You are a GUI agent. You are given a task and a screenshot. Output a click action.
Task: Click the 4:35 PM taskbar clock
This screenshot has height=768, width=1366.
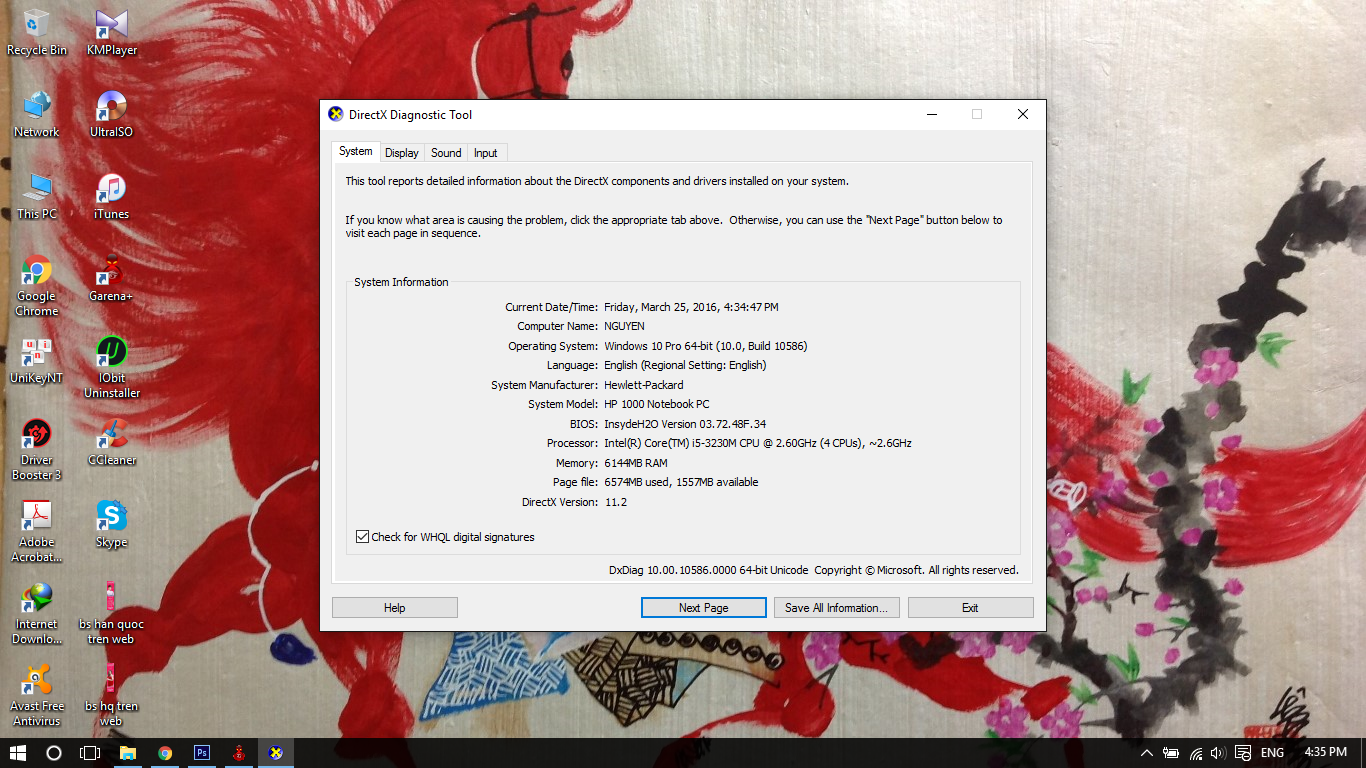click(x=1325, y=753)
